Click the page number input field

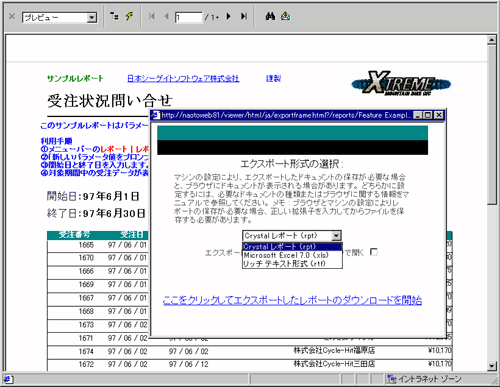[188, 17]
